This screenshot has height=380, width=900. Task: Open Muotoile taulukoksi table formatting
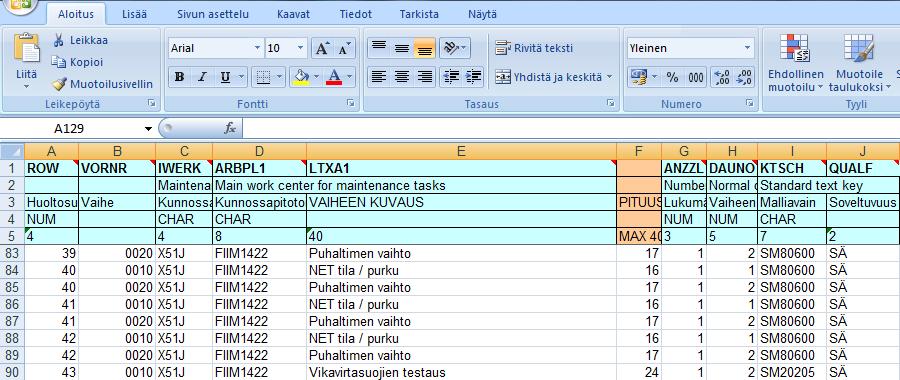pyautogui.click(x=859, y=63)
